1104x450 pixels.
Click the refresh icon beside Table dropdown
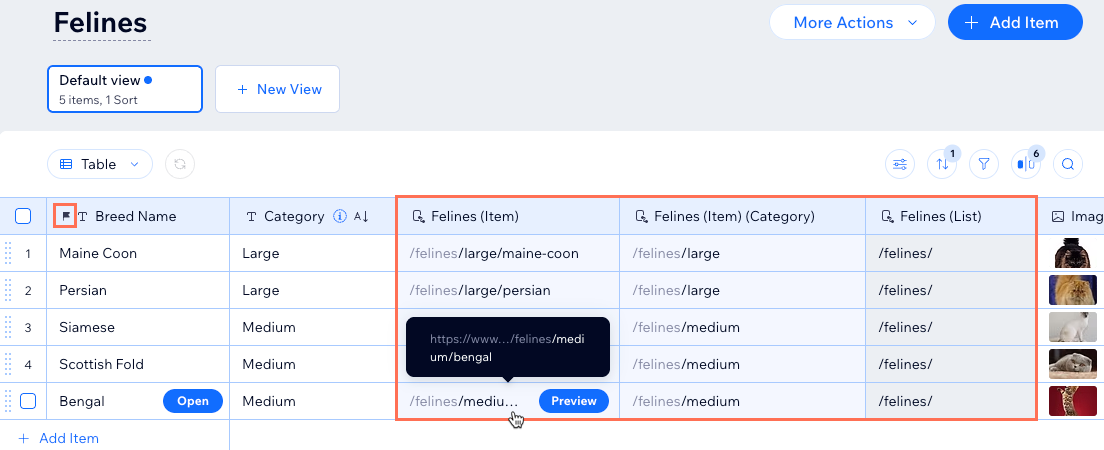tap(180, 164)
